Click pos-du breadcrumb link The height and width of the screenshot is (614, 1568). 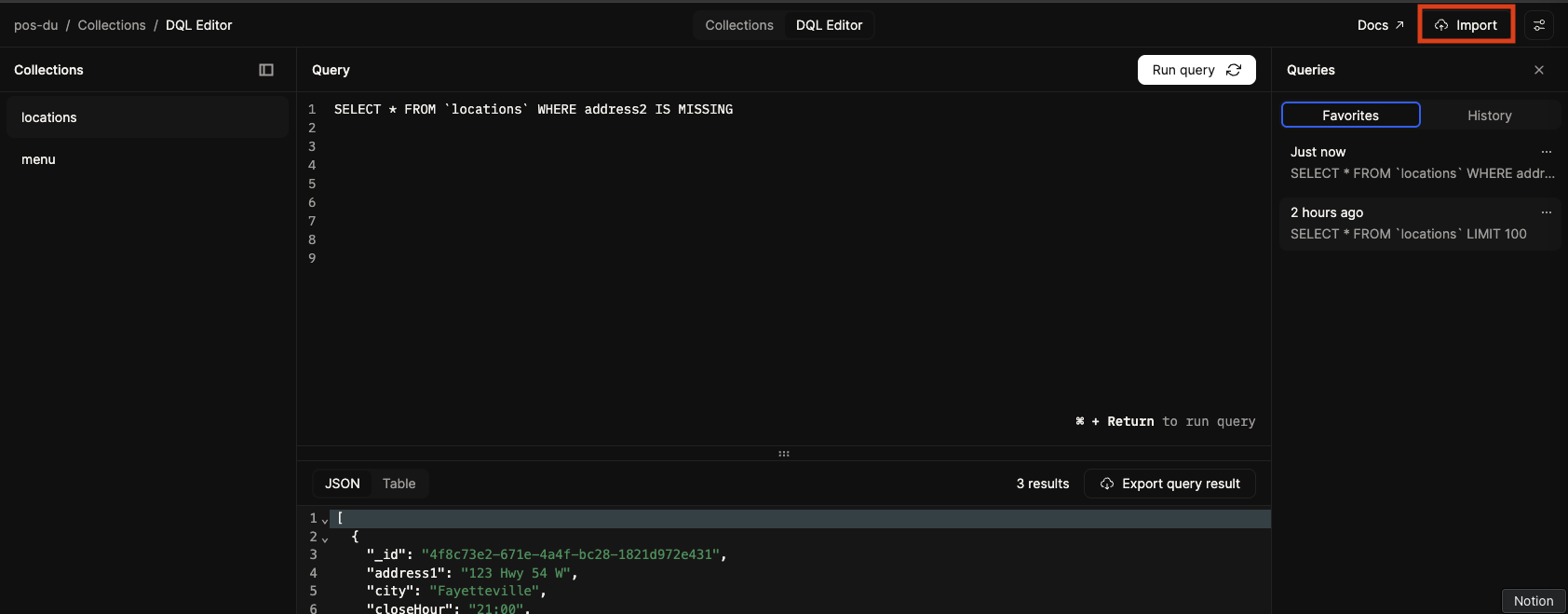click(x=35, y=25)
